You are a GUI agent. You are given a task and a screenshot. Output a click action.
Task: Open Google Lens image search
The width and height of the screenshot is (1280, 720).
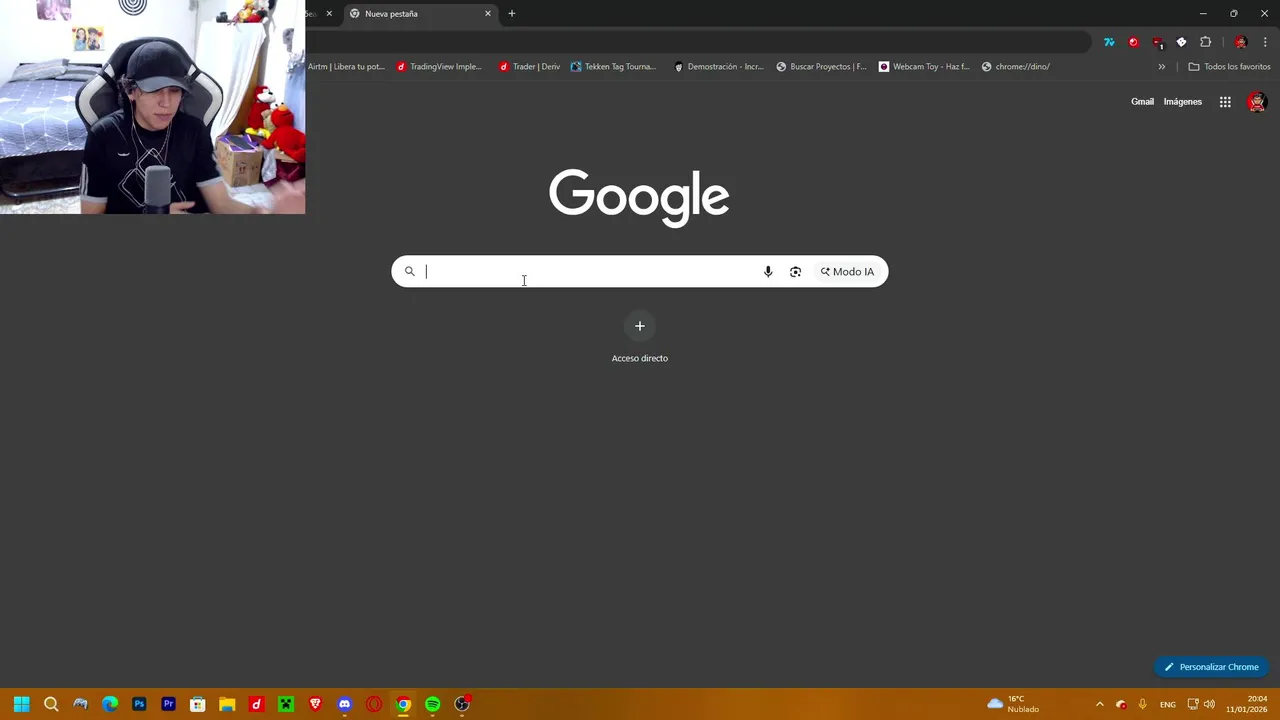[795, 272]
